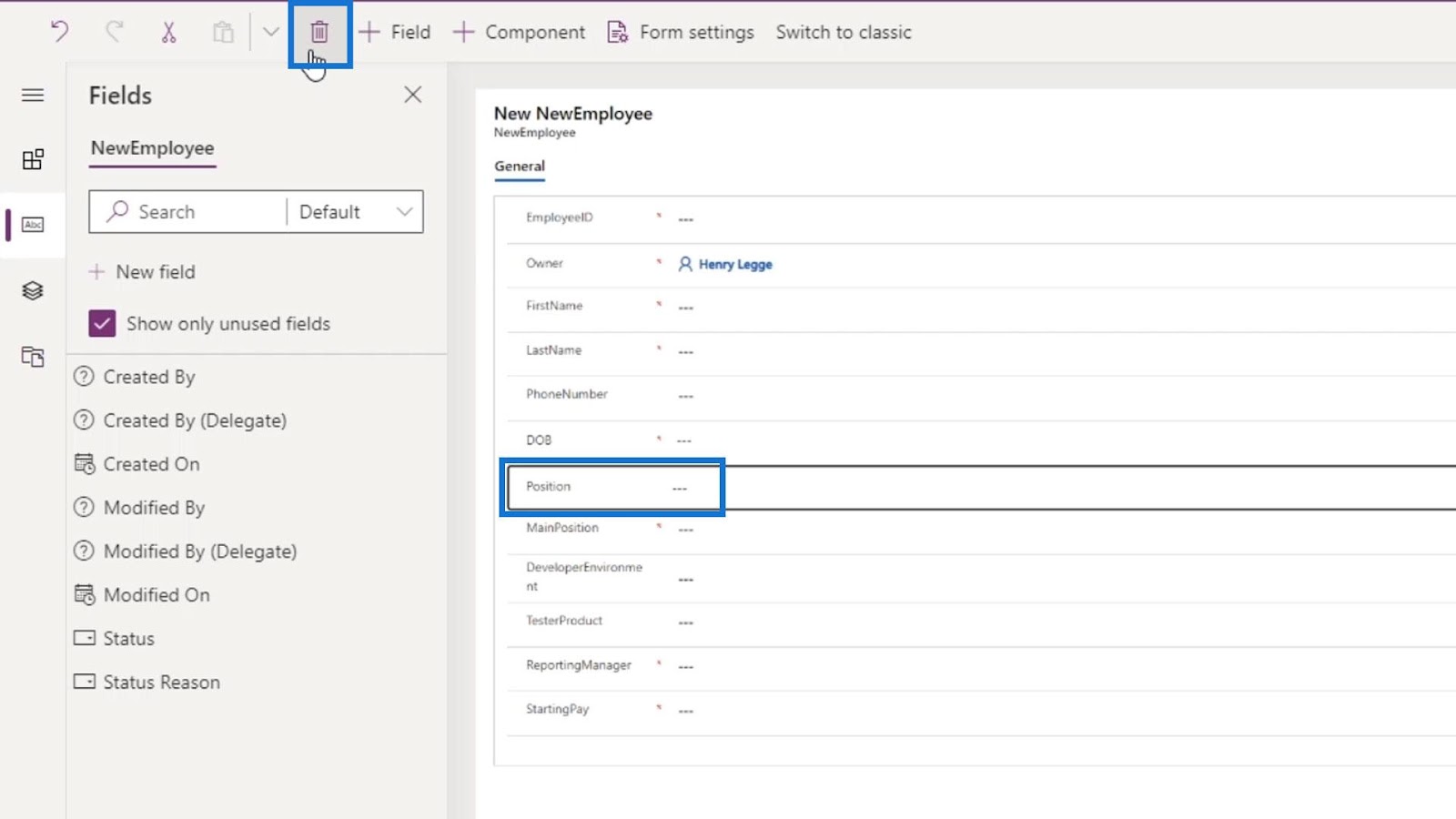Click the delete trash can icon
This screenshot has height=819, width=1456.
point(319,32)
